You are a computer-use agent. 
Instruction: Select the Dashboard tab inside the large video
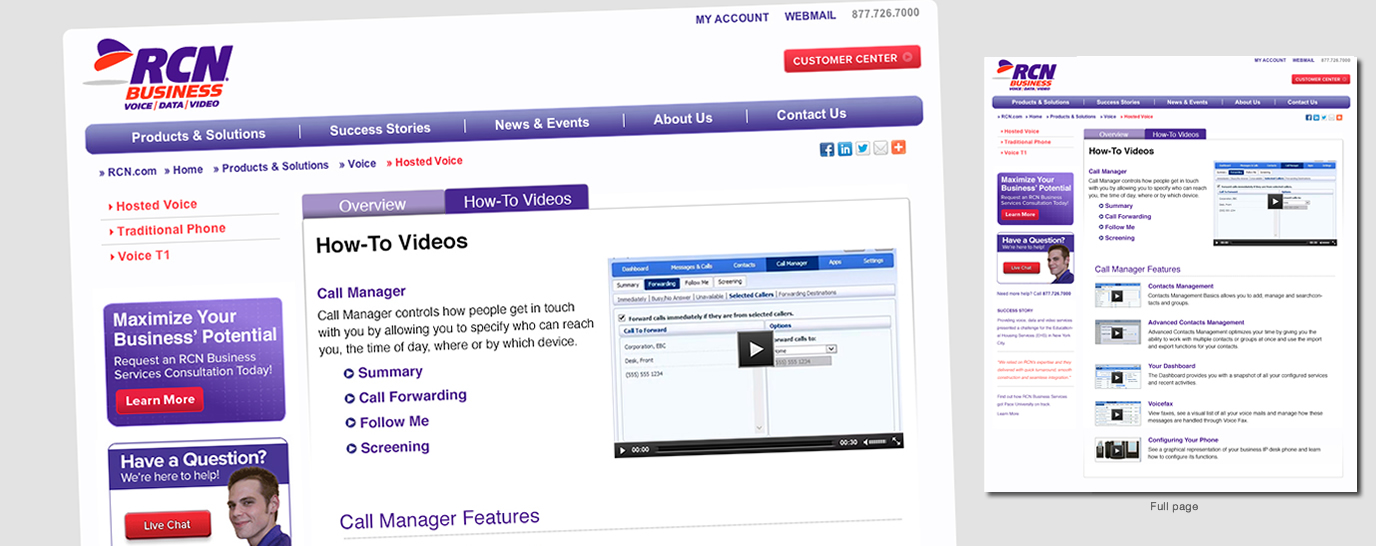[635, 268]
